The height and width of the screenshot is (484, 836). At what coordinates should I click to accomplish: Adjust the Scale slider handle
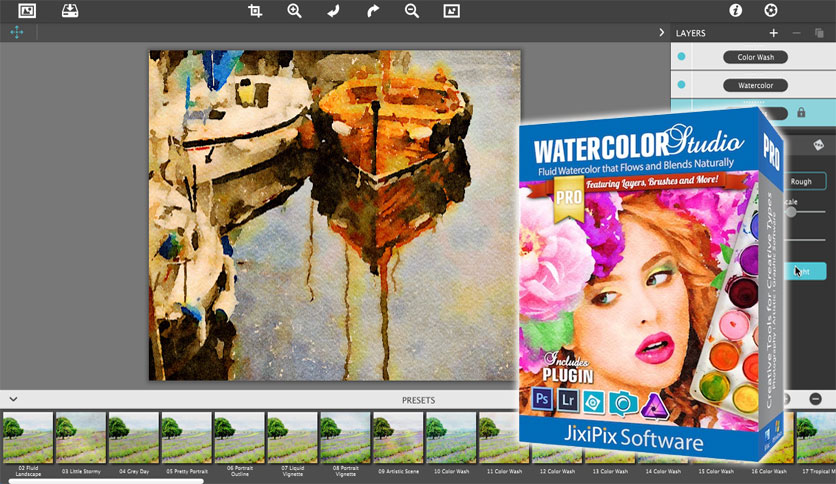point(791,212)
